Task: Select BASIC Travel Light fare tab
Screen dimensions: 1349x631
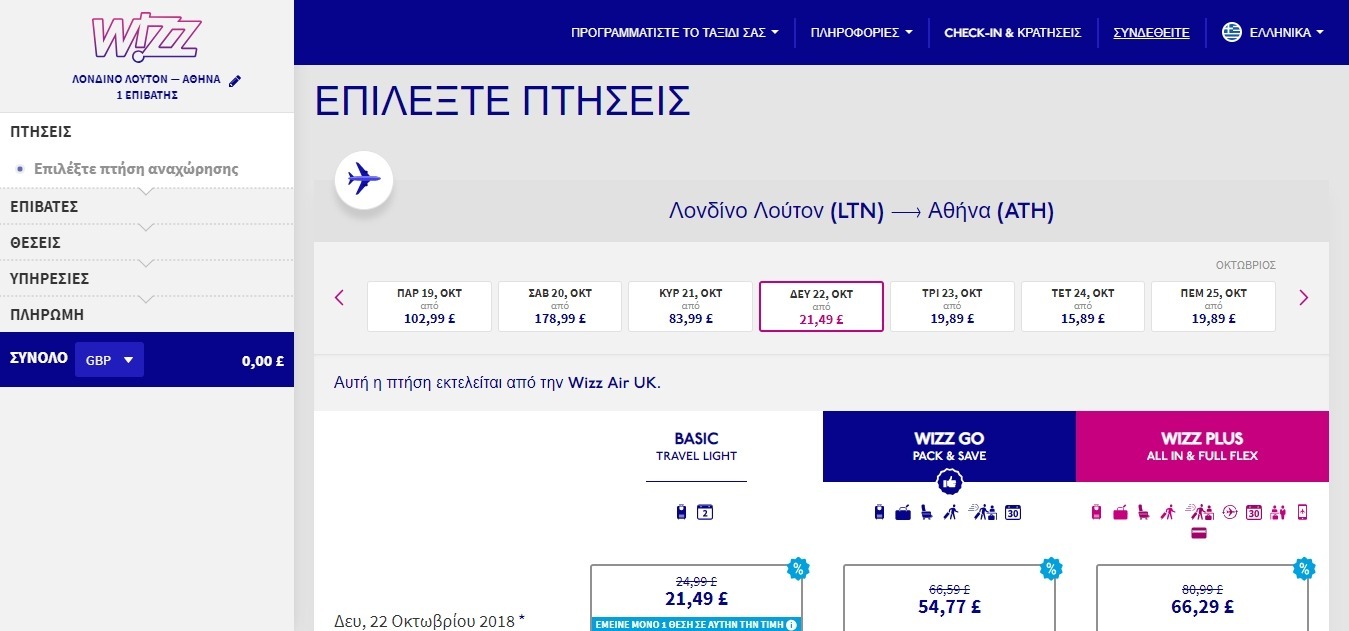Action: tap(696, 446)
